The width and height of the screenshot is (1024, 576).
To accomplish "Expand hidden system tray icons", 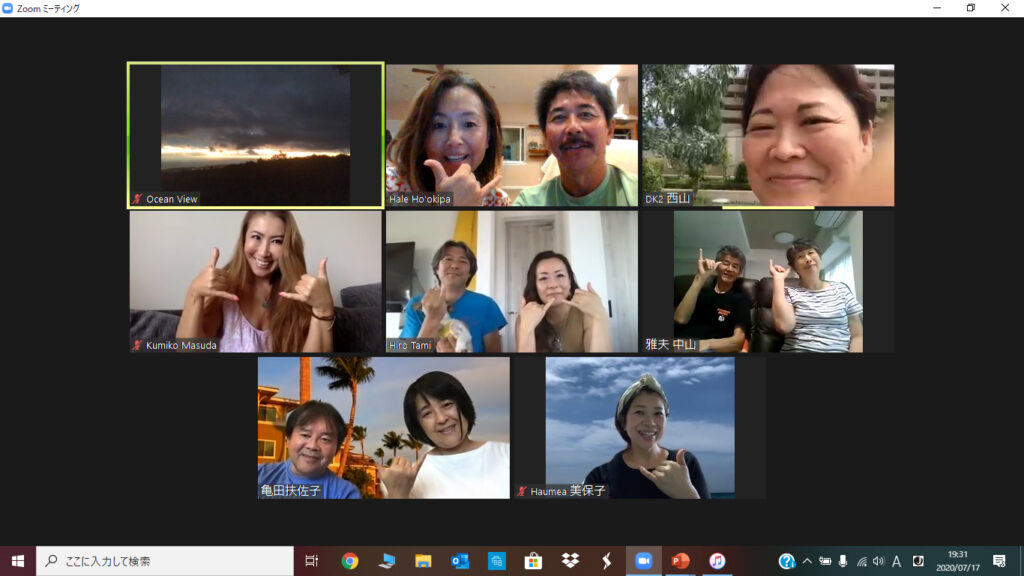I will tap(807, 561).
